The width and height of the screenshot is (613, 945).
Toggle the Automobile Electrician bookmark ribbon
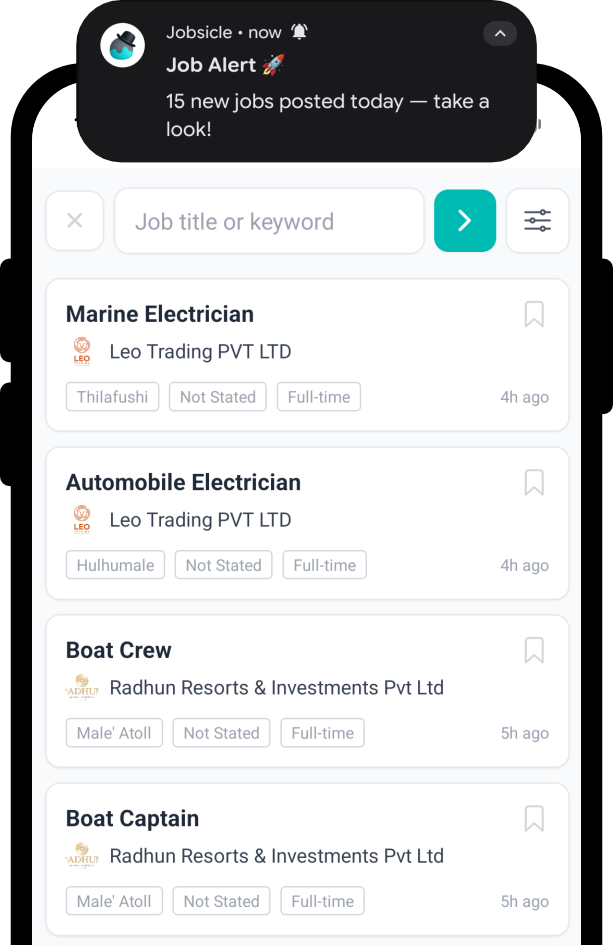pos(534,482)
